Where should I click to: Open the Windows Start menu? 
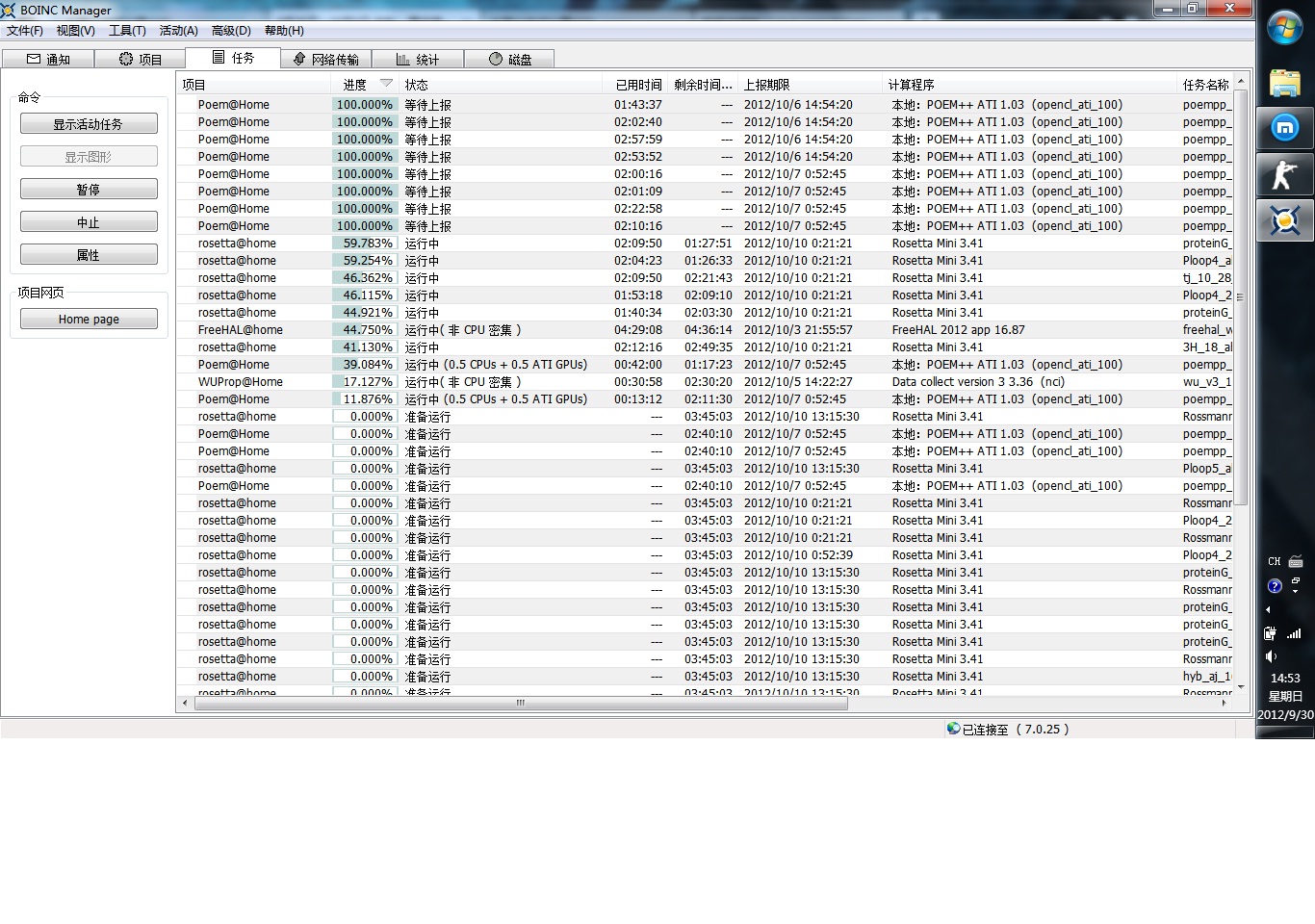(1285, 28)
